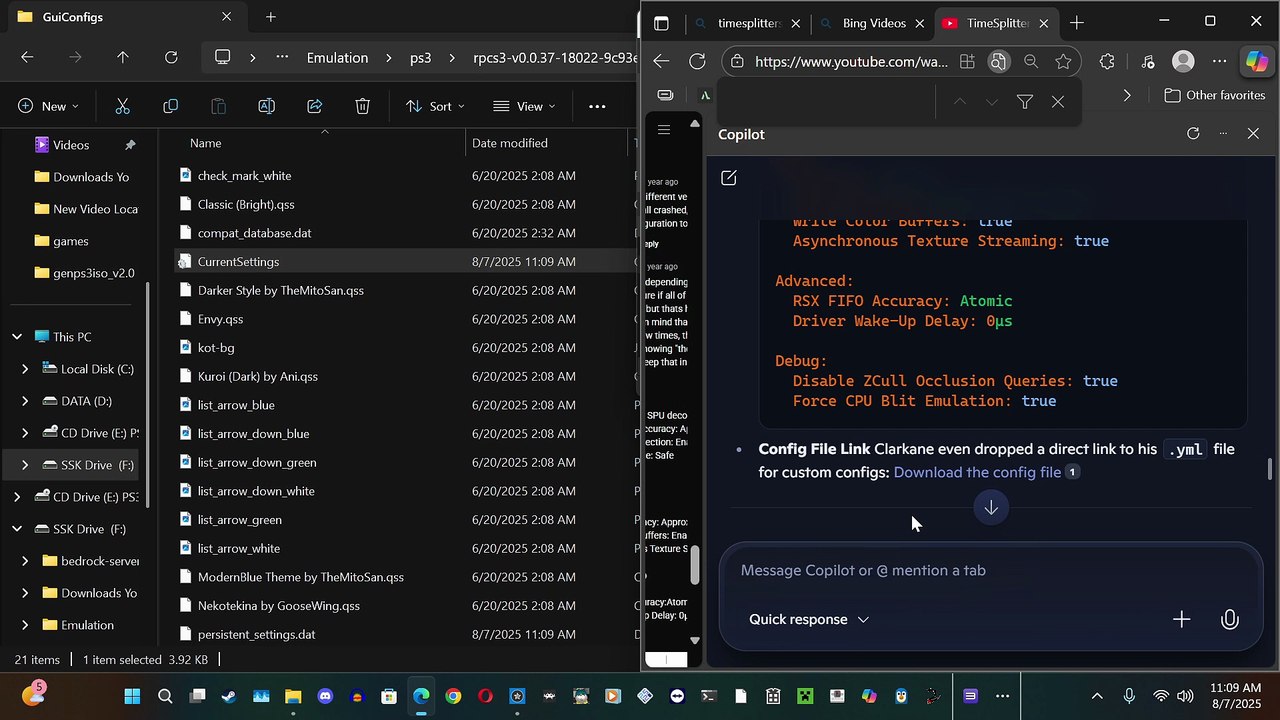Viewport: 1280px width, 720px height.
Task: Expand DATA (D:) tree node
Action: [25, 401]
